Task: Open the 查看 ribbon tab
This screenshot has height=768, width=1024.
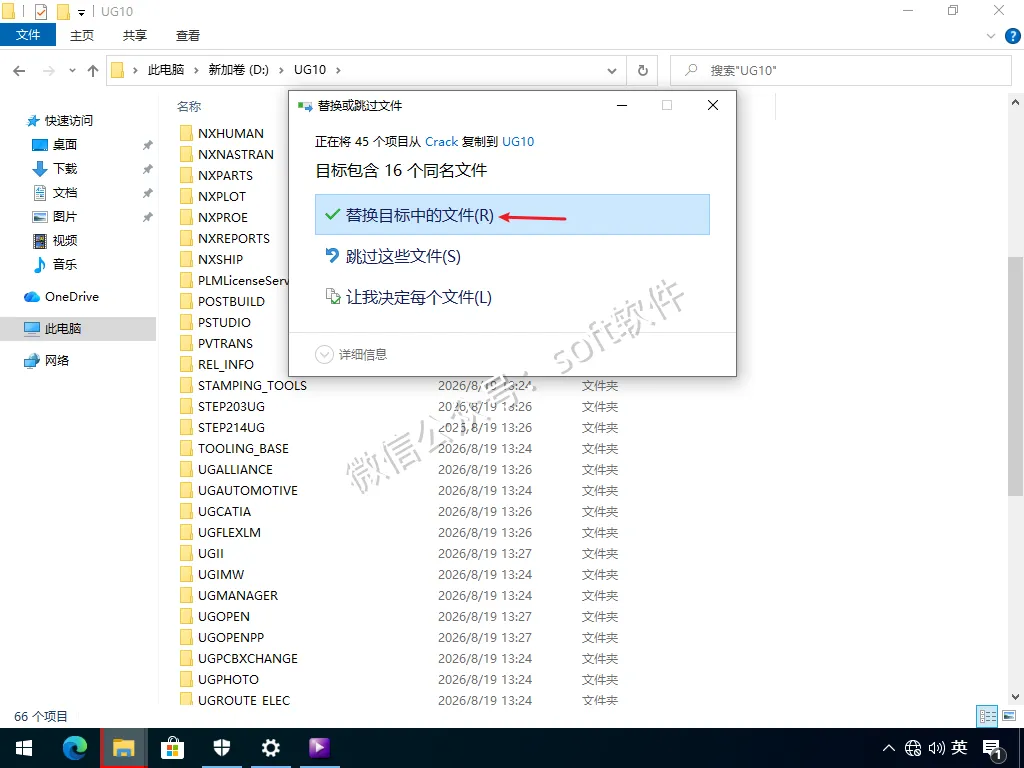Action: point(188,35)
